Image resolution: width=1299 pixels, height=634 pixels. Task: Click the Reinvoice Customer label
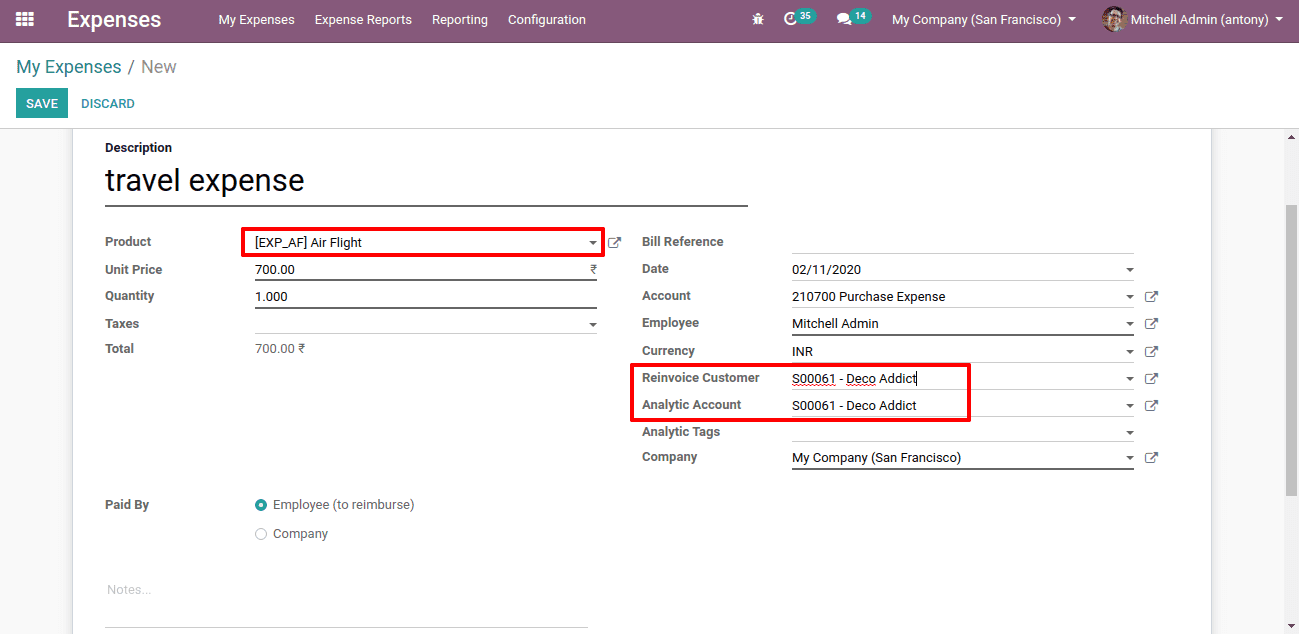(701, 378)
